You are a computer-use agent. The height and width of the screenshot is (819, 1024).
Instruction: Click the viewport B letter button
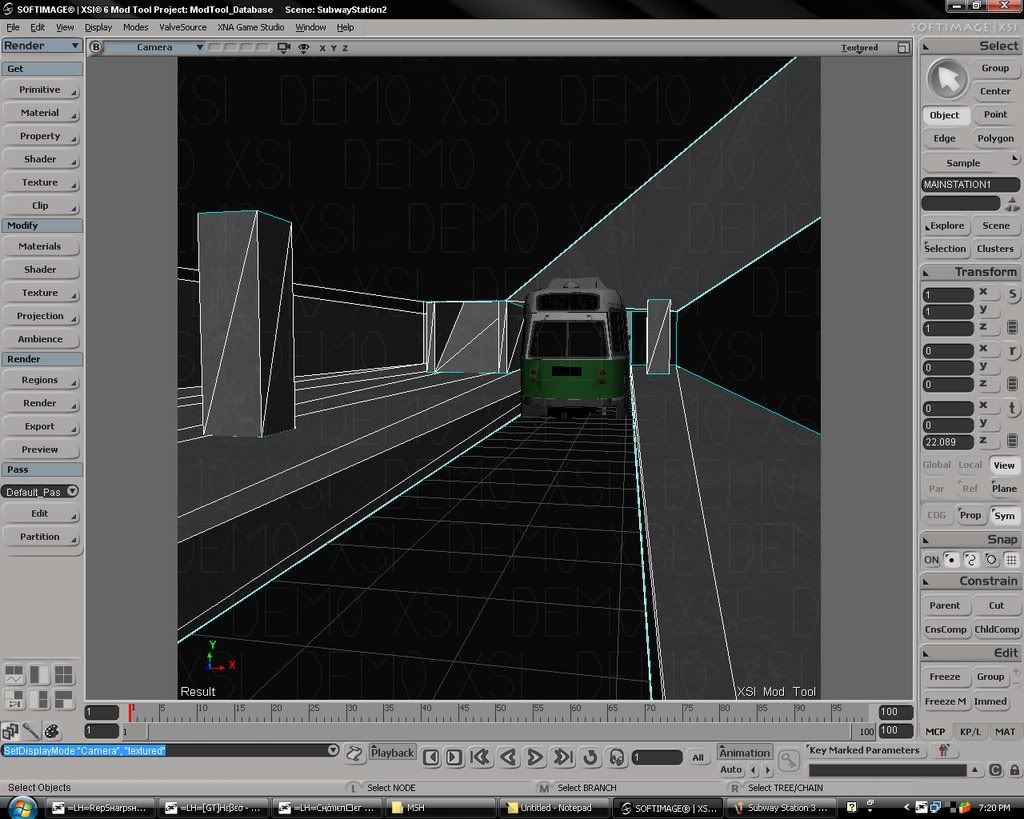pos(96,47)
